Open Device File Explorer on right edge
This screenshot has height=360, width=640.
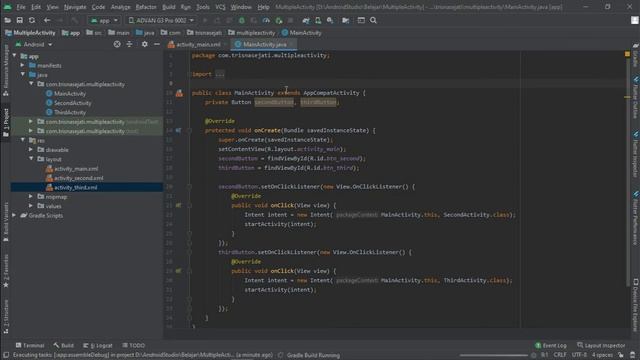(x=636, y=304)
